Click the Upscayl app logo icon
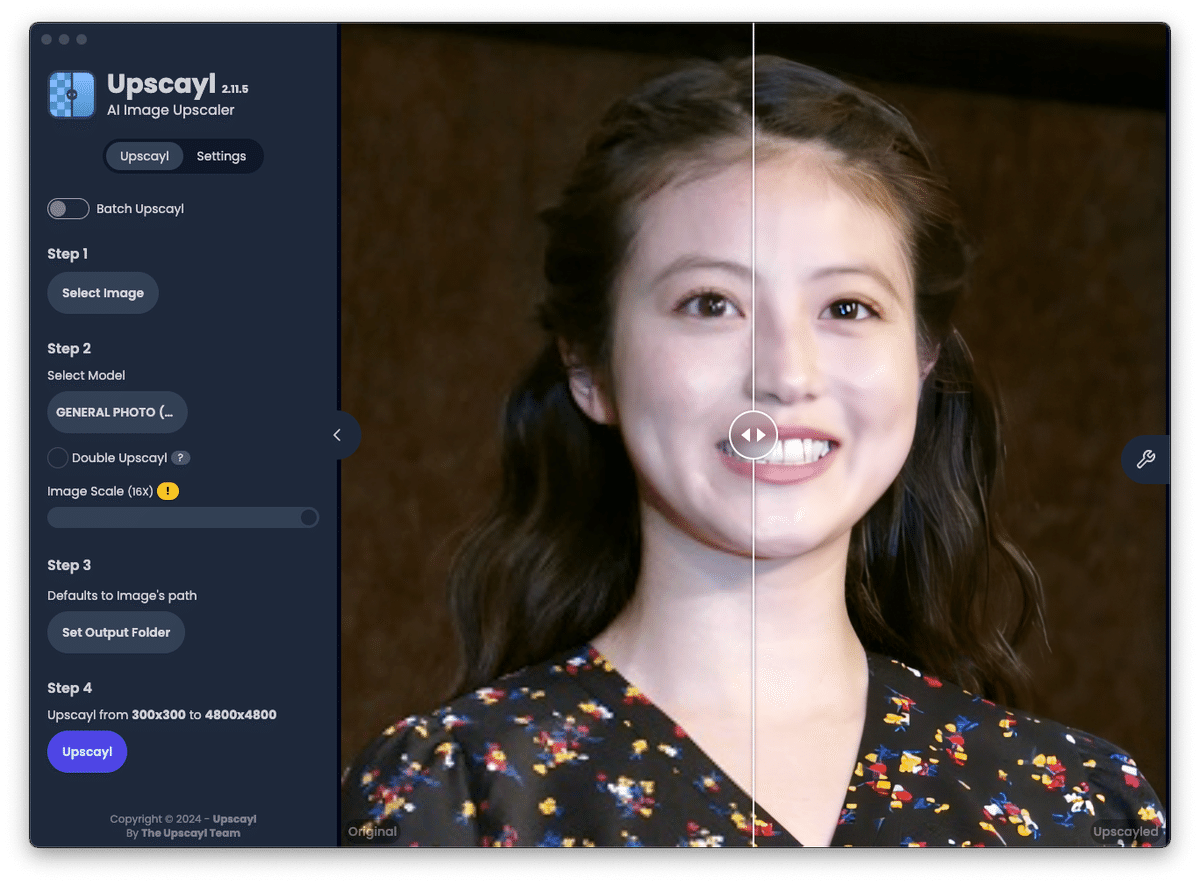1200x884 pixels. [72, 95]
